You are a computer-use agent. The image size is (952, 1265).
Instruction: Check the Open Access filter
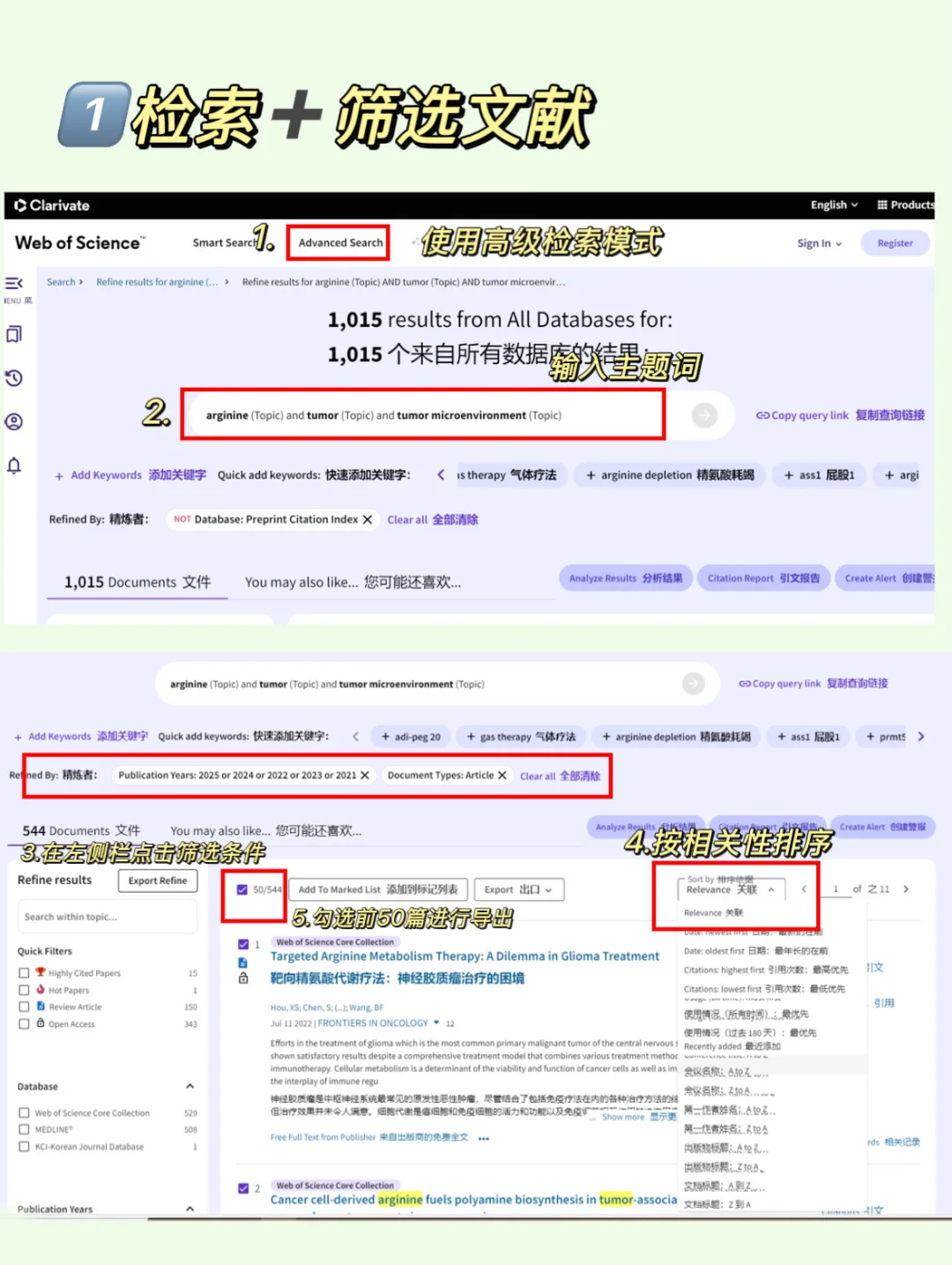[x=25, y=1023]
